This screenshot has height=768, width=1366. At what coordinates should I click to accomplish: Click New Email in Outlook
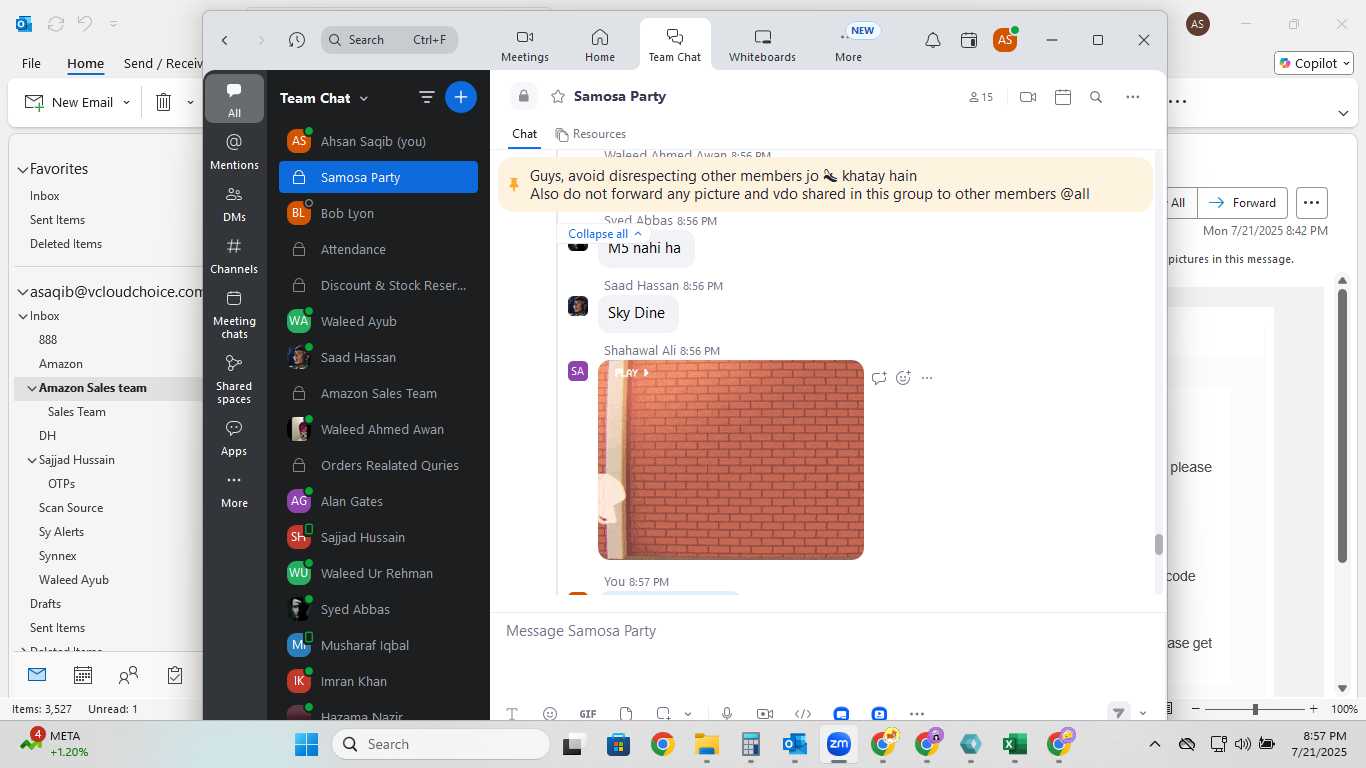(x=69, y=102)
